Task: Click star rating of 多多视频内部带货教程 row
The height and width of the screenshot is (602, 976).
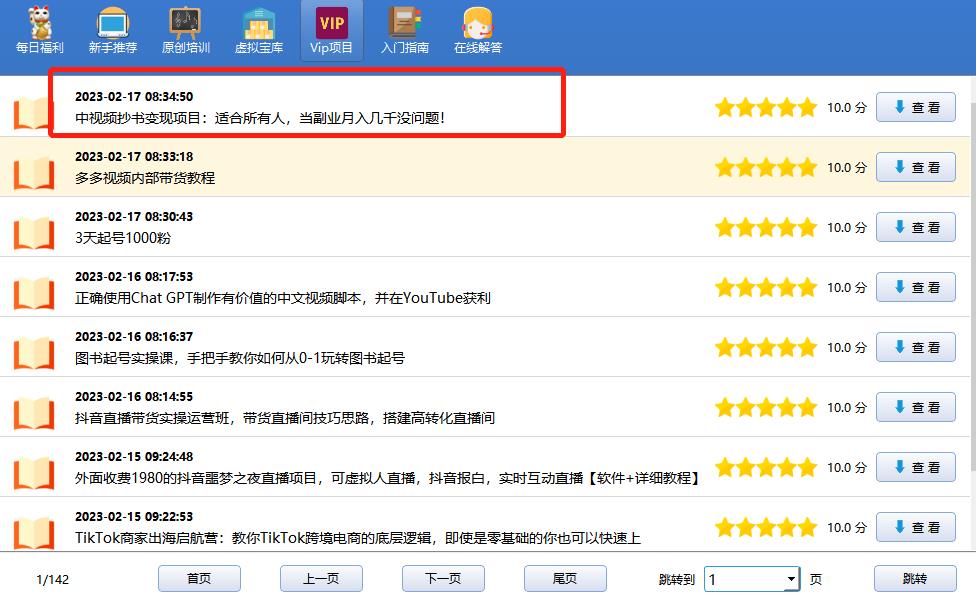Action: tap(766, 167)
